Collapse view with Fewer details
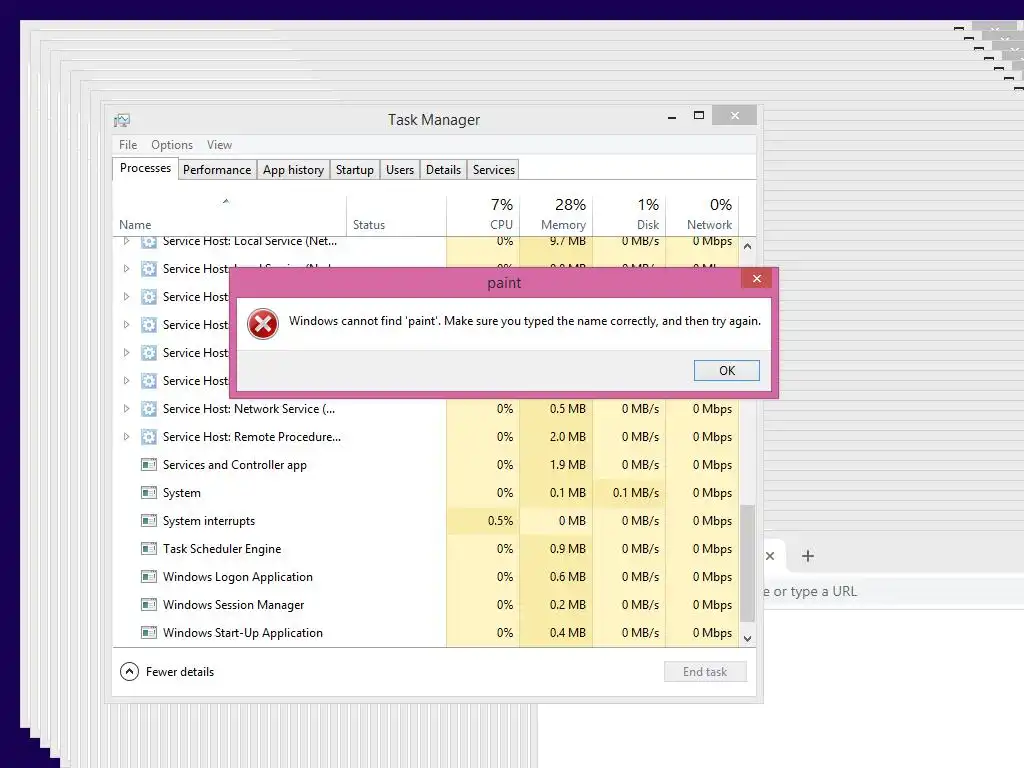The height and width of the screenshot is (768, 1024). (x=167, y=672)
